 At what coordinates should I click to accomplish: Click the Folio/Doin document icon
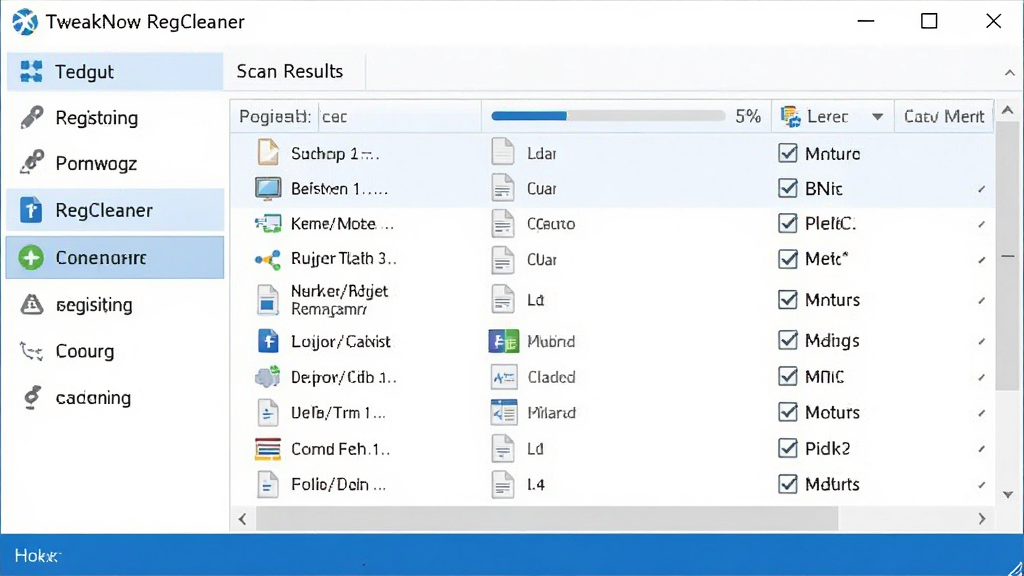pos(268,485)
